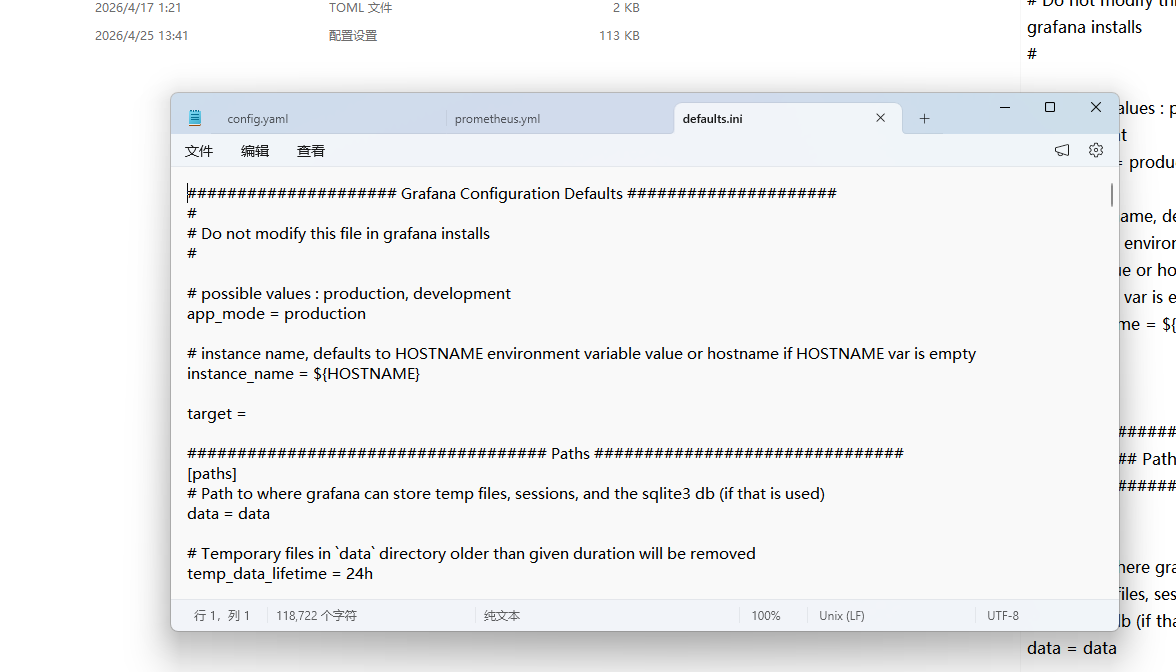Click the megaphone feedback icon
The image size is (1176, 672).
(x=1062, y=150)
